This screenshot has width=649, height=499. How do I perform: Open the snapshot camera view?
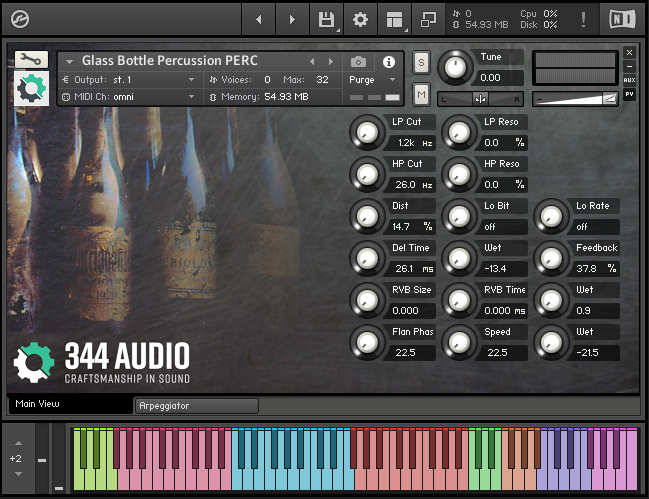[358, 62]
